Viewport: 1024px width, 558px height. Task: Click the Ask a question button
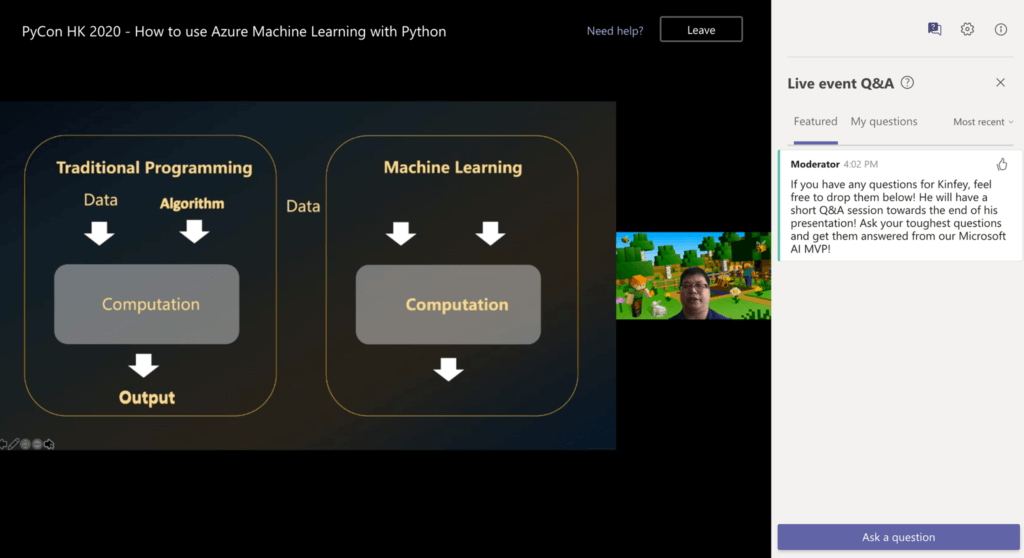click(898, 537)
